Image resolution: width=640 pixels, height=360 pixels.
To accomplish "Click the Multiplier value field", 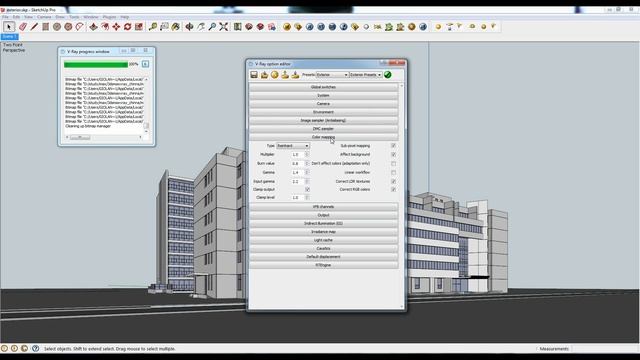I will [298, 155].
